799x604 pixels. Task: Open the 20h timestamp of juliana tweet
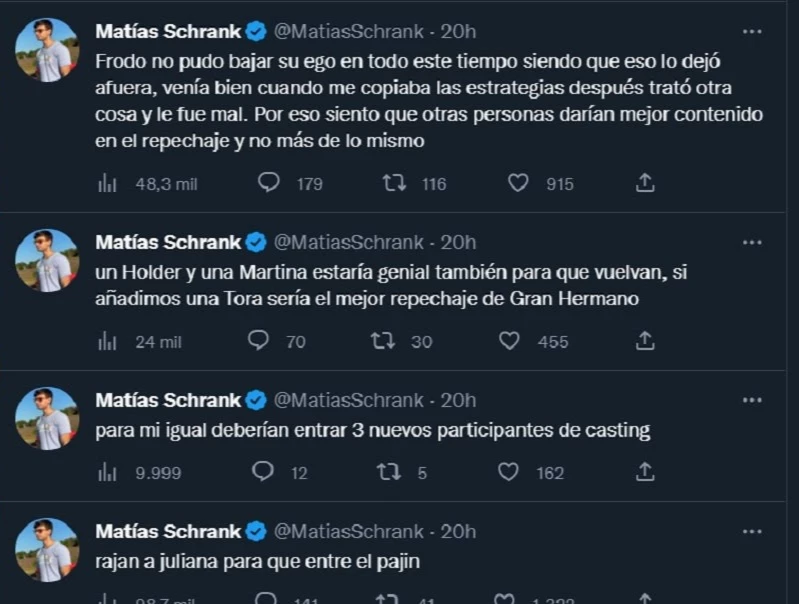tap(458, 531)
